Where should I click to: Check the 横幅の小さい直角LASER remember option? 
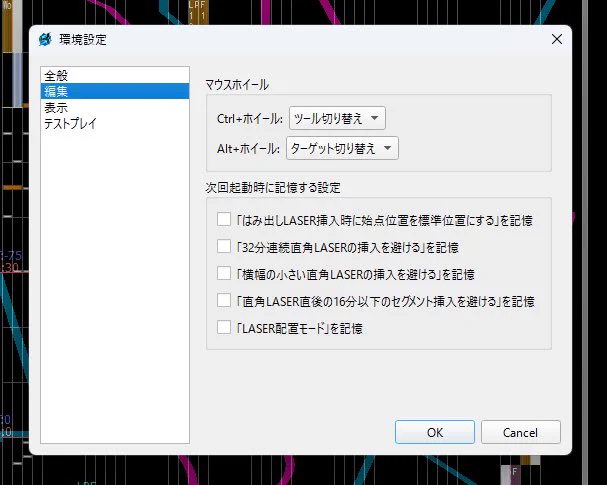[224, 273]
